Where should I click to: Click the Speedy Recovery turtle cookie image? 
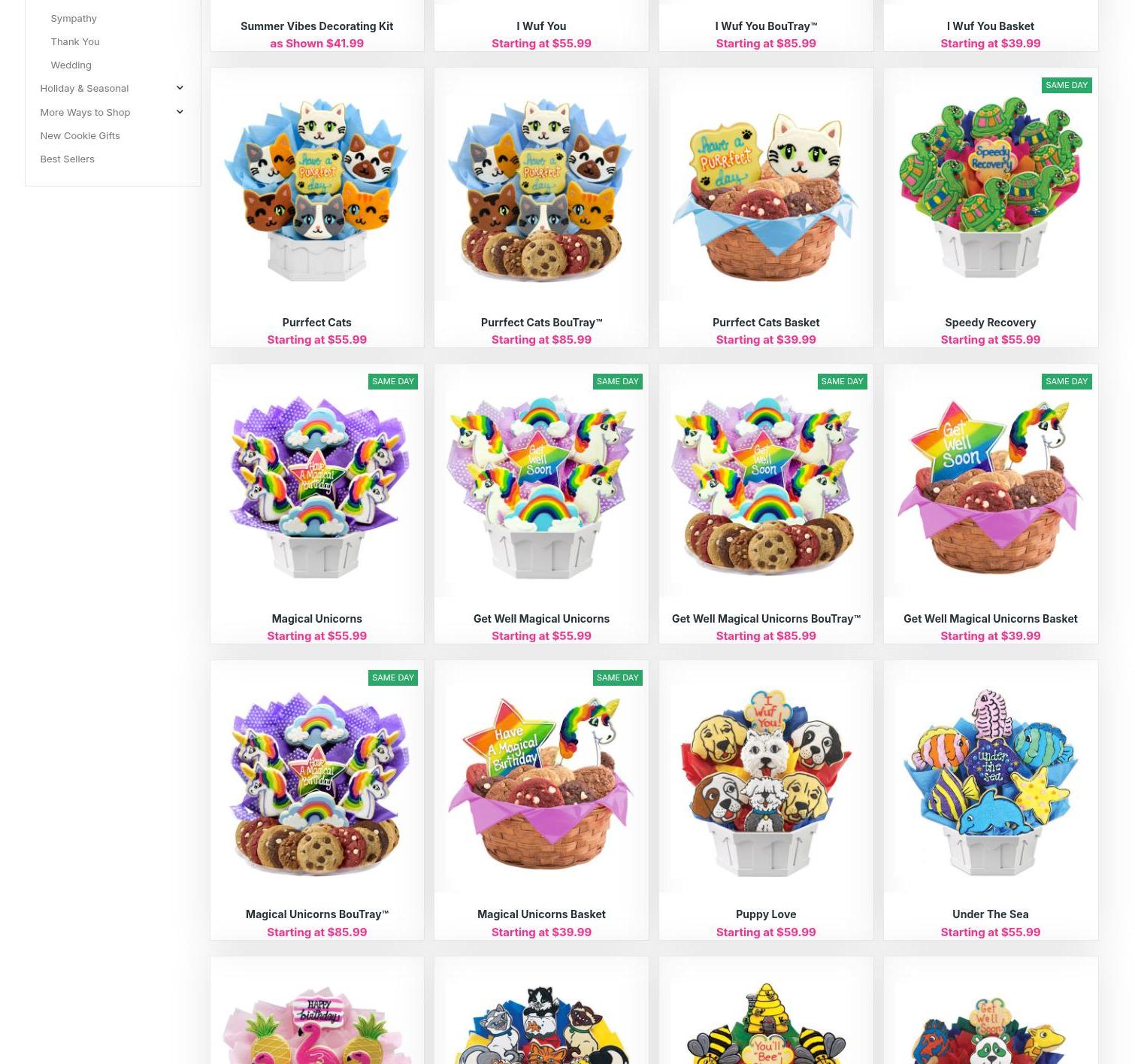991,188
